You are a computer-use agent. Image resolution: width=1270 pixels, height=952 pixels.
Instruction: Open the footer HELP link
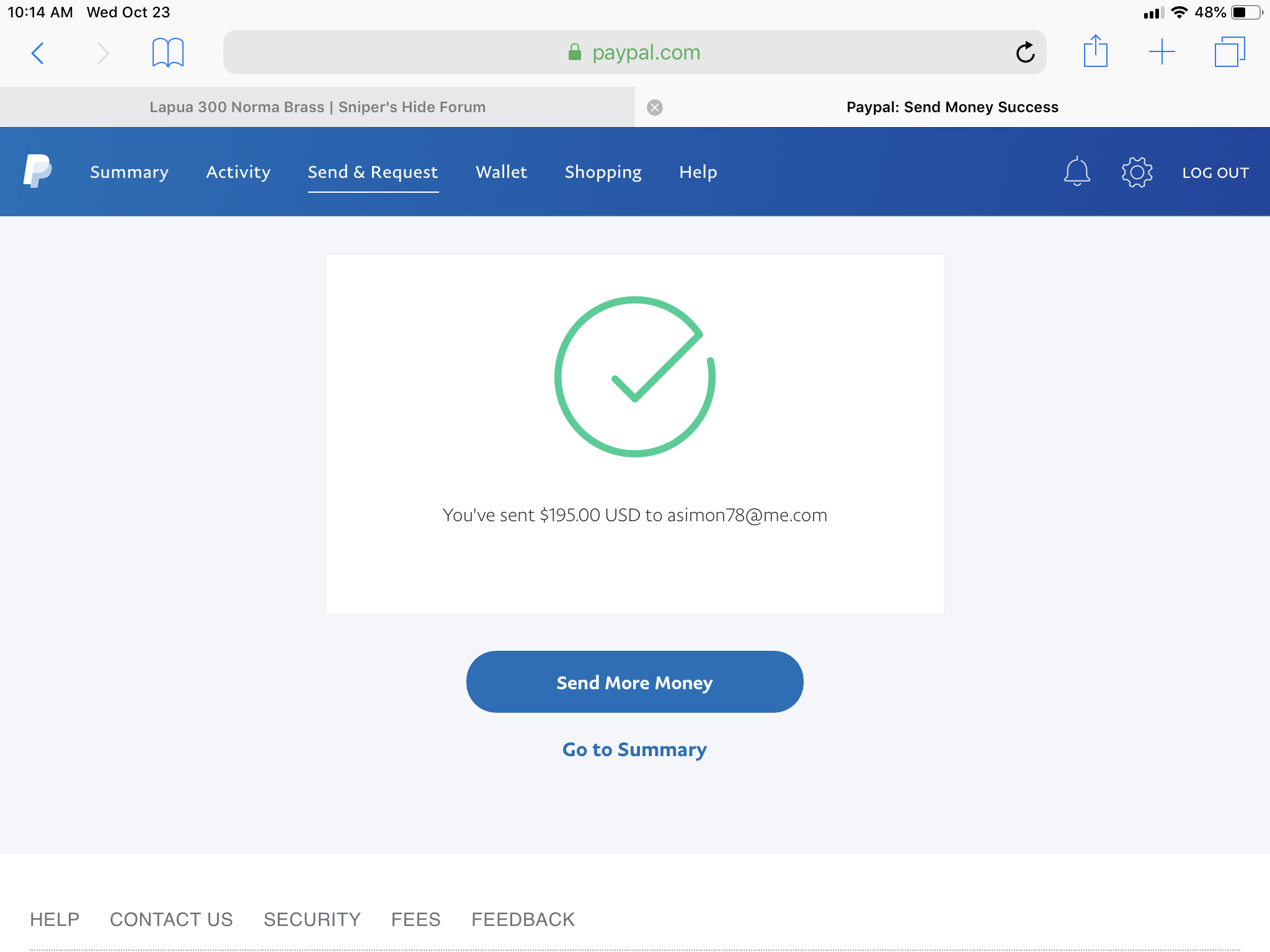pyautogui.click(x=55, y=919)
